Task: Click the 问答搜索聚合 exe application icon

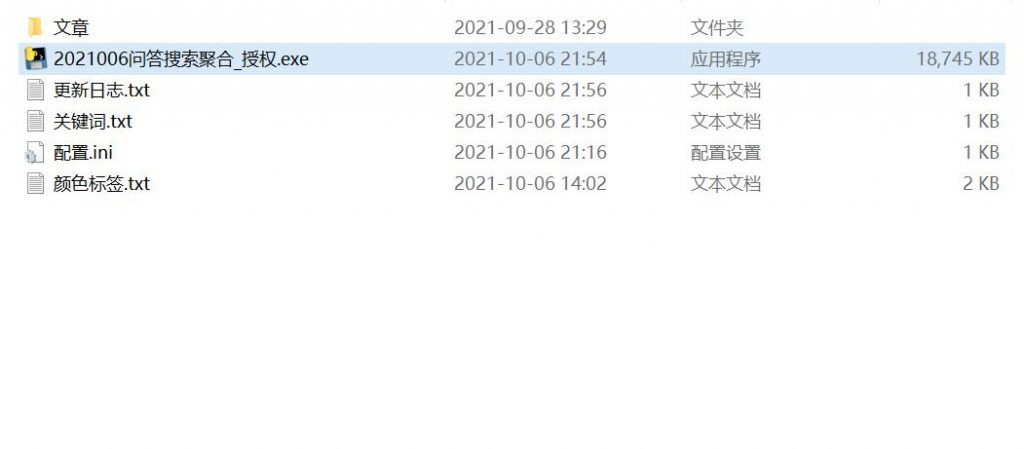Action: tap(35, 59)
